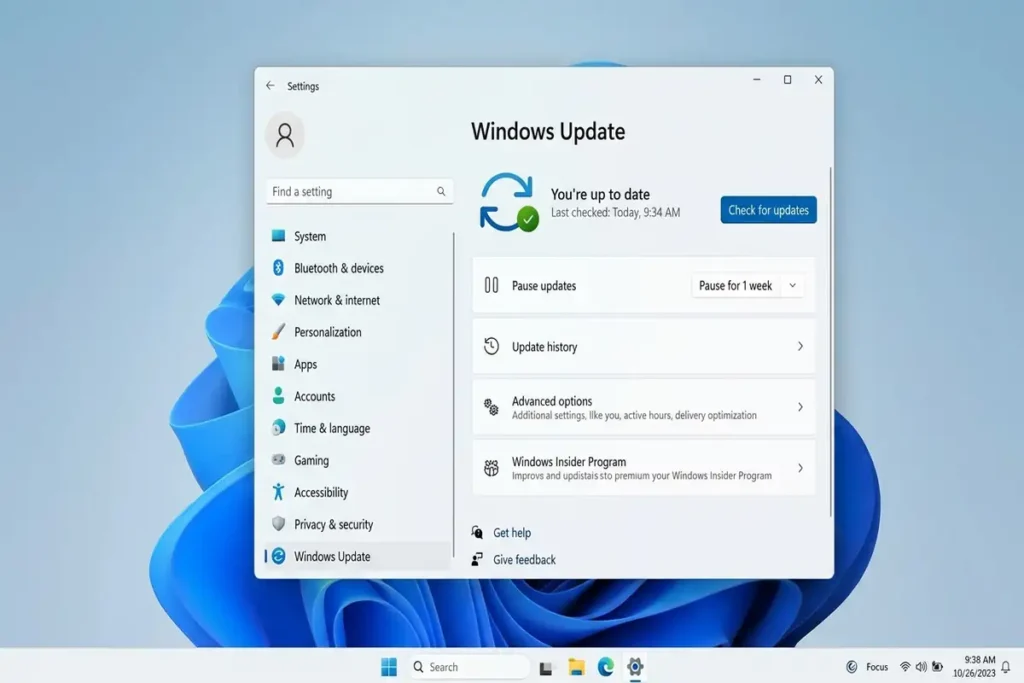Click the Bluetooth icon in sidebar
Viewport: 1024px width, 683px height.
point(278,268)
